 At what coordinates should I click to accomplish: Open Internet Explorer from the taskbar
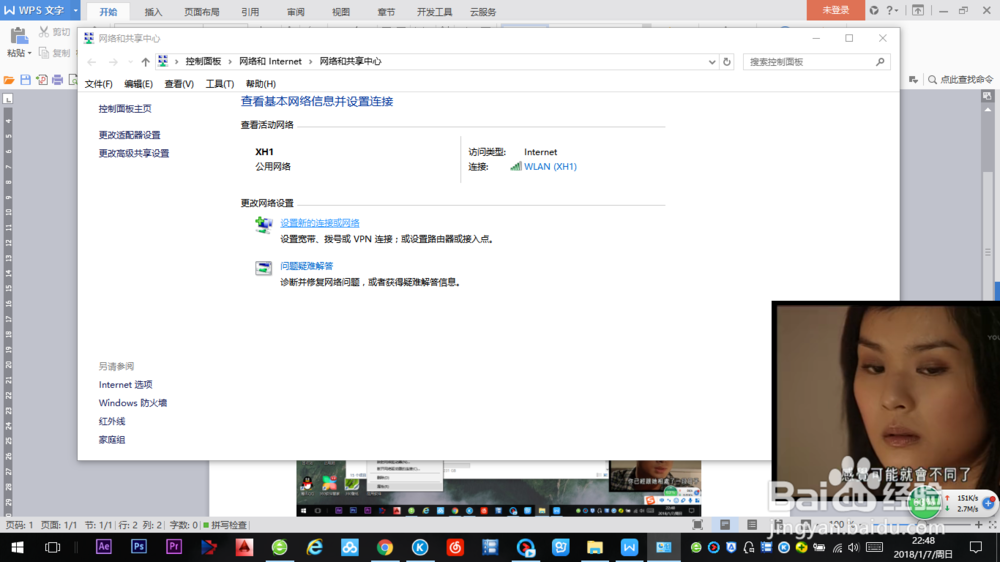coord(314,547)
